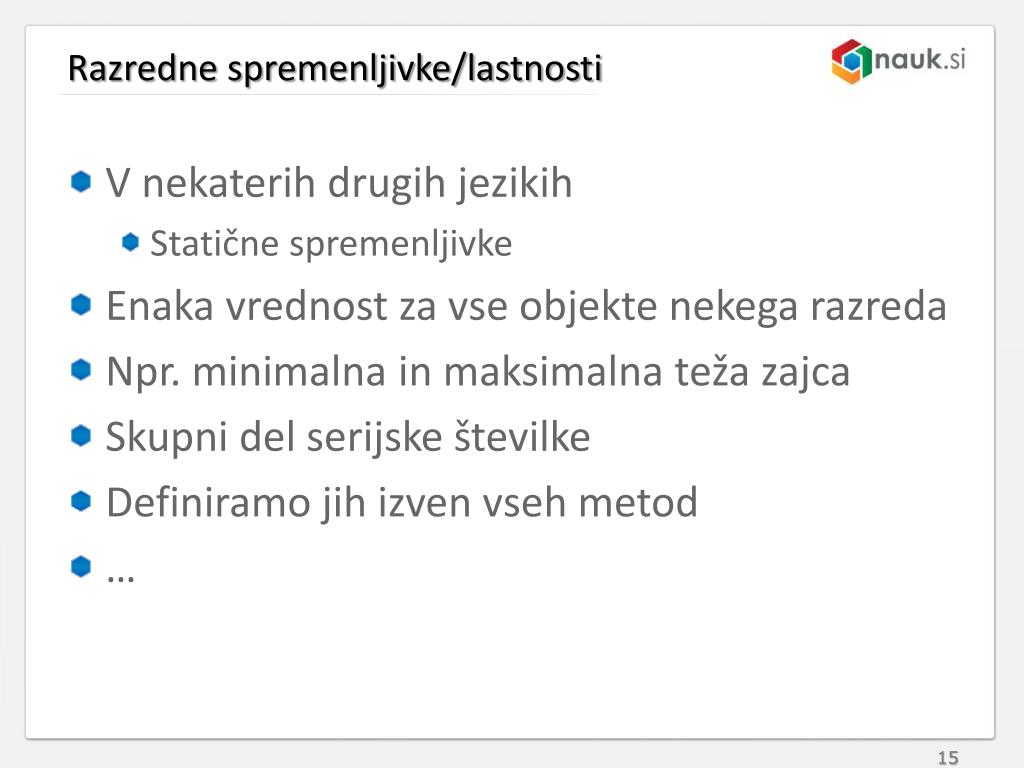This screenshot has height=768, width=1024.
Task: Select the line Enaka vrednost za vse objekte
Action: (x=526, y=306)
